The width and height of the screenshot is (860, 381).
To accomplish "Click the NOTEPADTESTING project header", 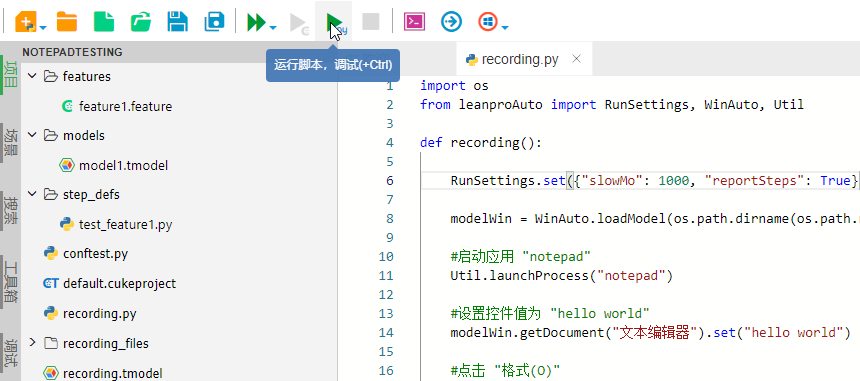I will (x=72, y=52).
